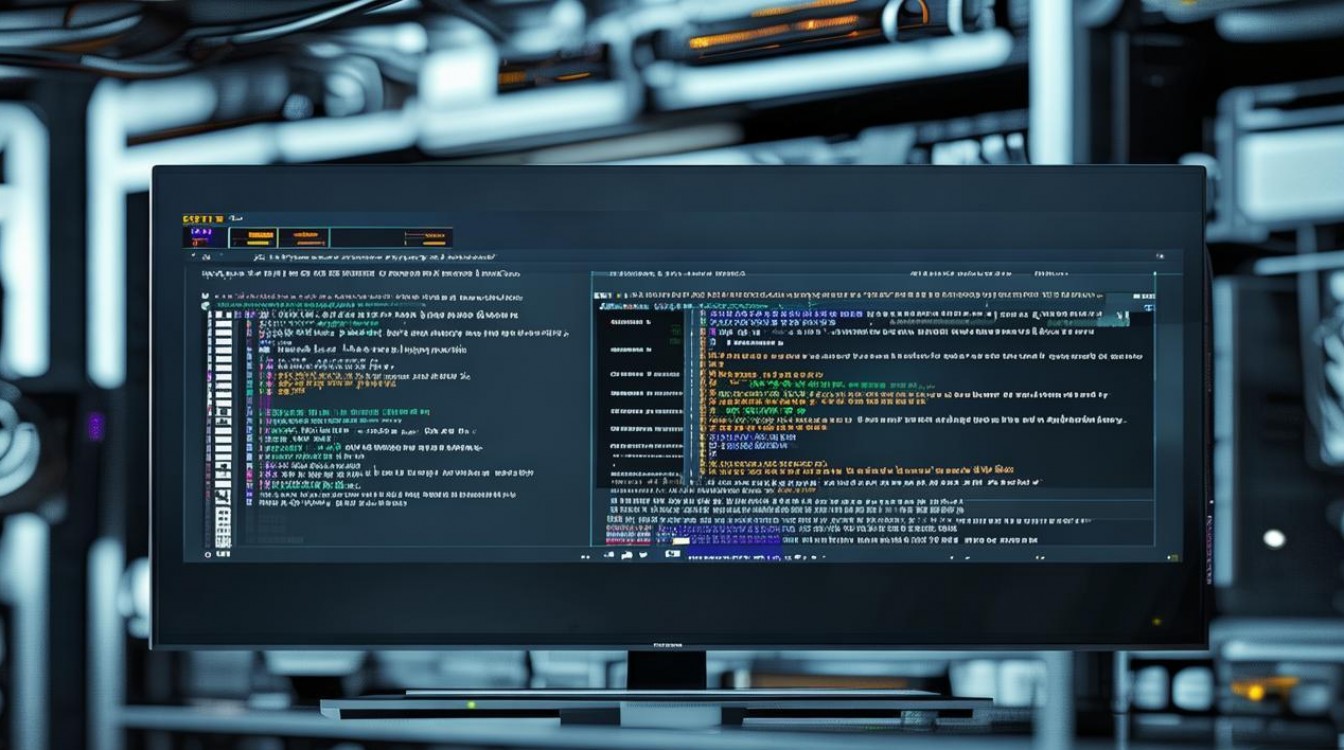Toggle the first white gutter box in left panel
This screenshot has height=750, width=1344.
222,317
